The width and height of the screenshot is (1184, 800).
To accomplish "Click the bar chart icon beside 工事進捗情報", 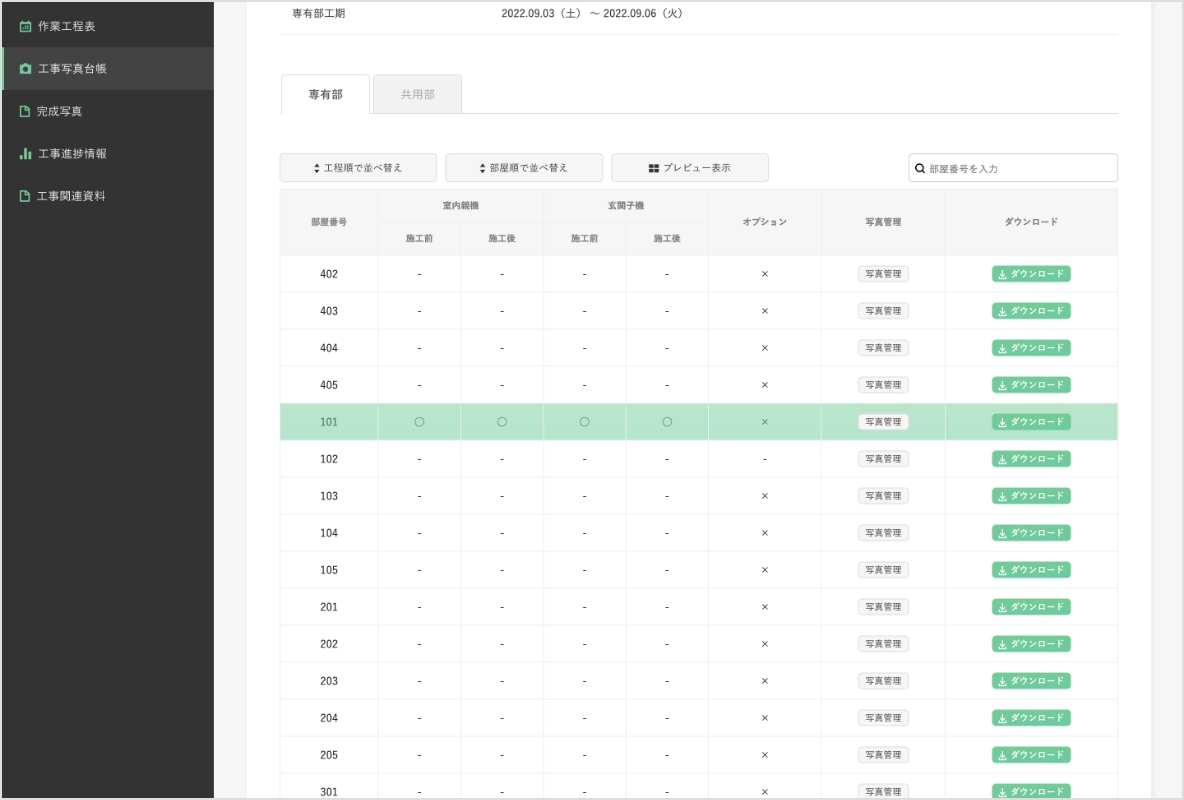I will pos(25,154).
